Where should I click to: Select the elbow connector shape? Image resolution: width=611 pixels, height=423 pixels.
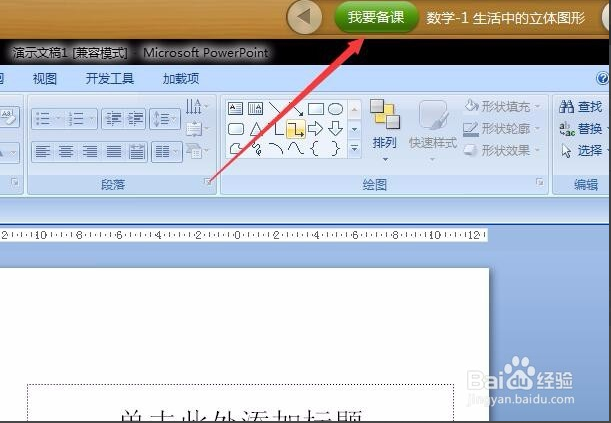click(278, 129)
